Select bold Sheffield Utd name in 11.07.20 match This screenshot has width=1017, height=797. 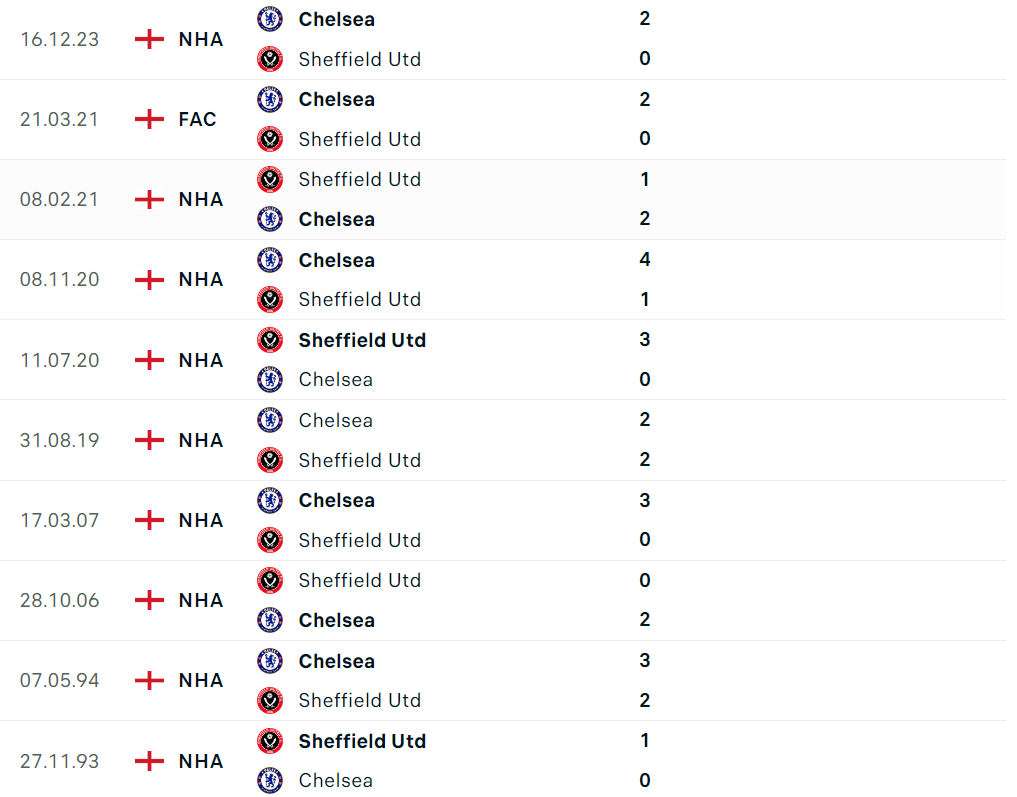click(x=362, y=340)
